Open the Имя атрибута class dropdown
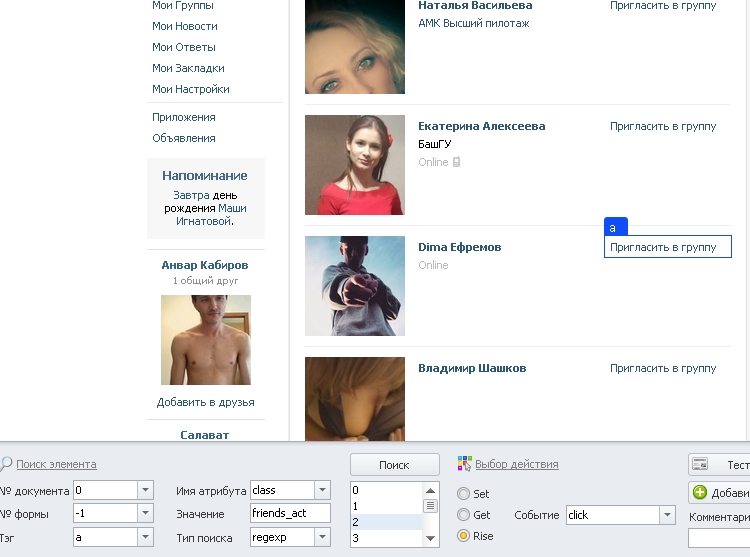 tap(322, 490)
